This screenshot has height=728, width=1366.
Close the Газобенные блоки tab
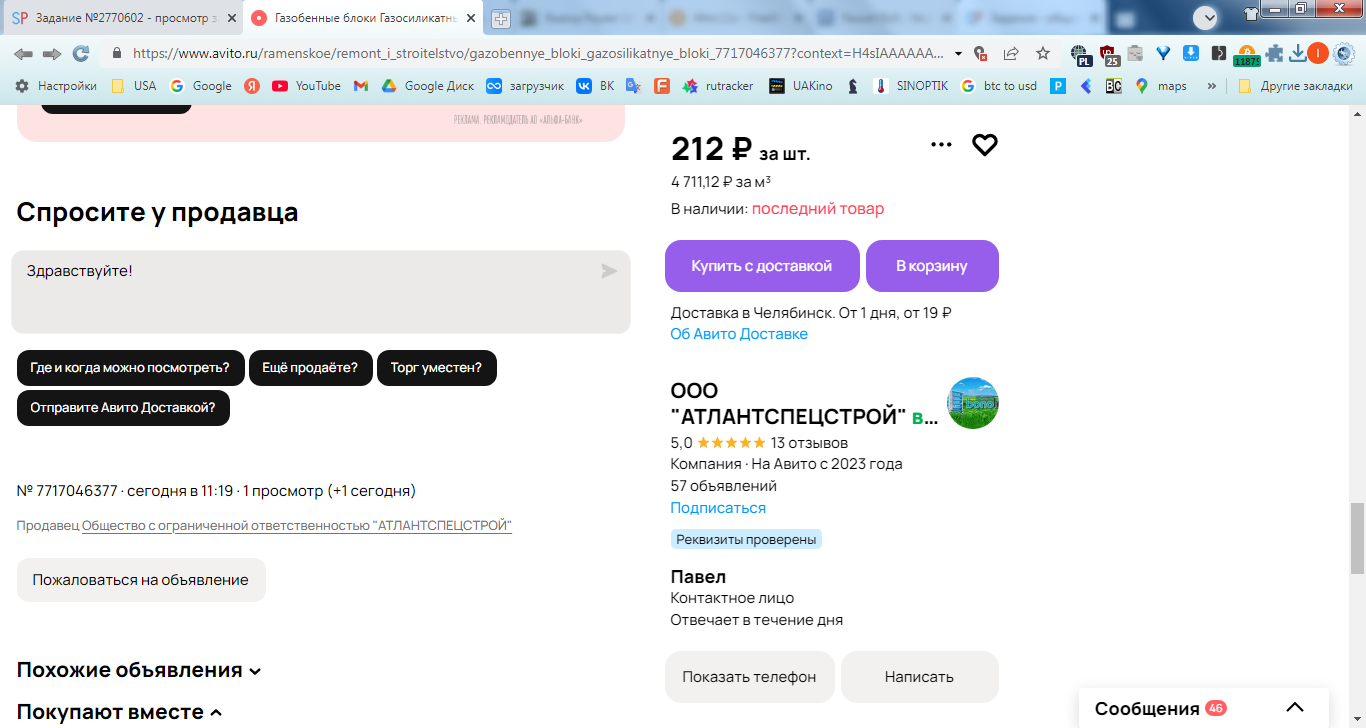click(471, 18)
